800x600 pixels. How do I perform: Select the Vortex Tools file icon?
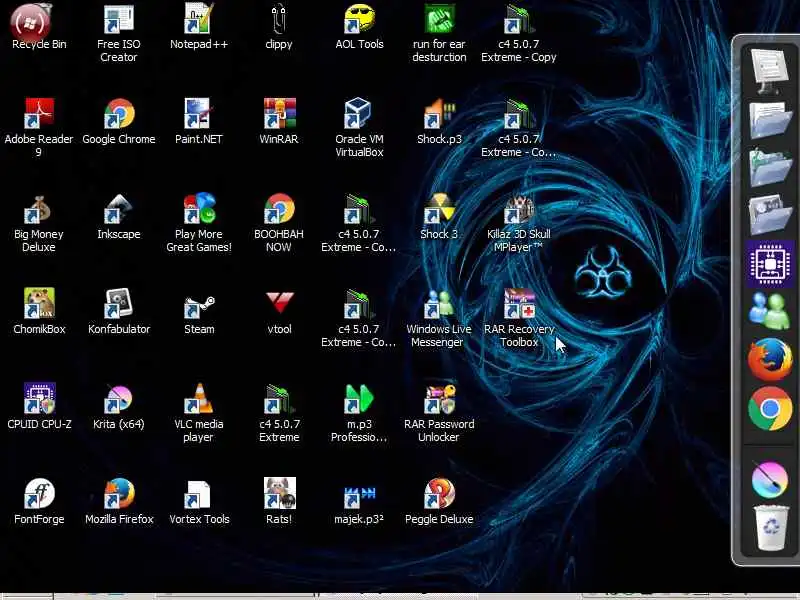tap(197, 494)
